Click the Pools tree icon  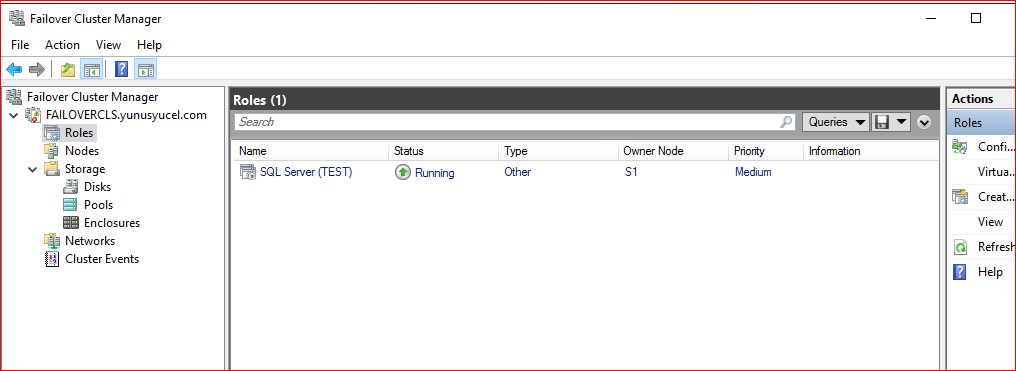(70, 205)
